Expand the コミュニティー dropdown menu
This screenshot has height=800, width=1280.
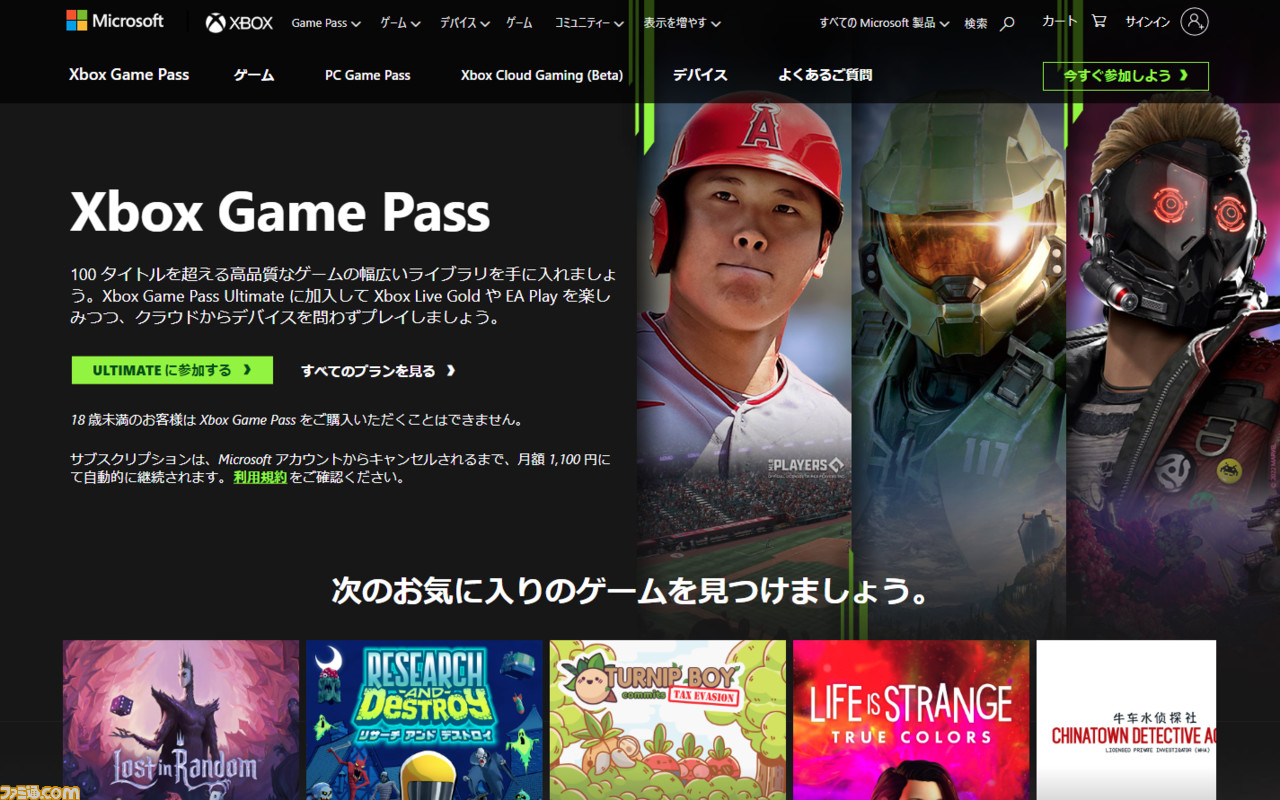(590, 23)
